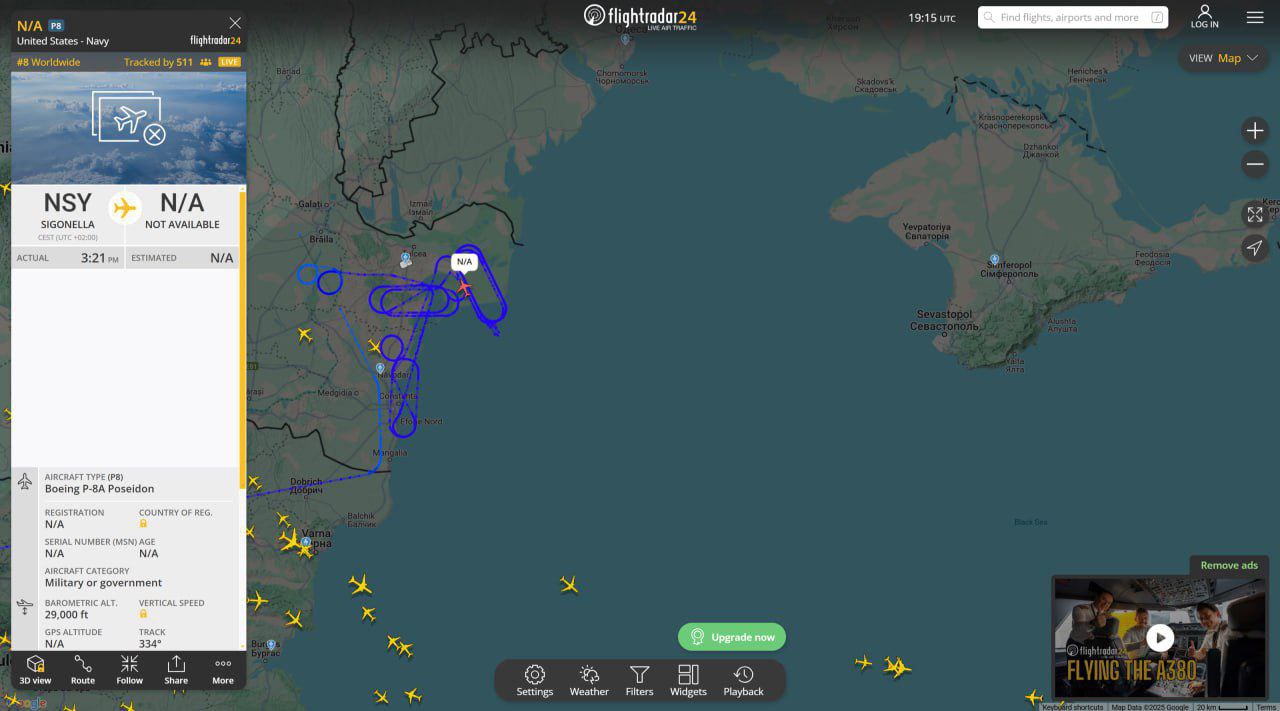This screenshot has width=1280, height=711.
Task: Play the Flying the A380 video
Action: (x=1159, y=637)
